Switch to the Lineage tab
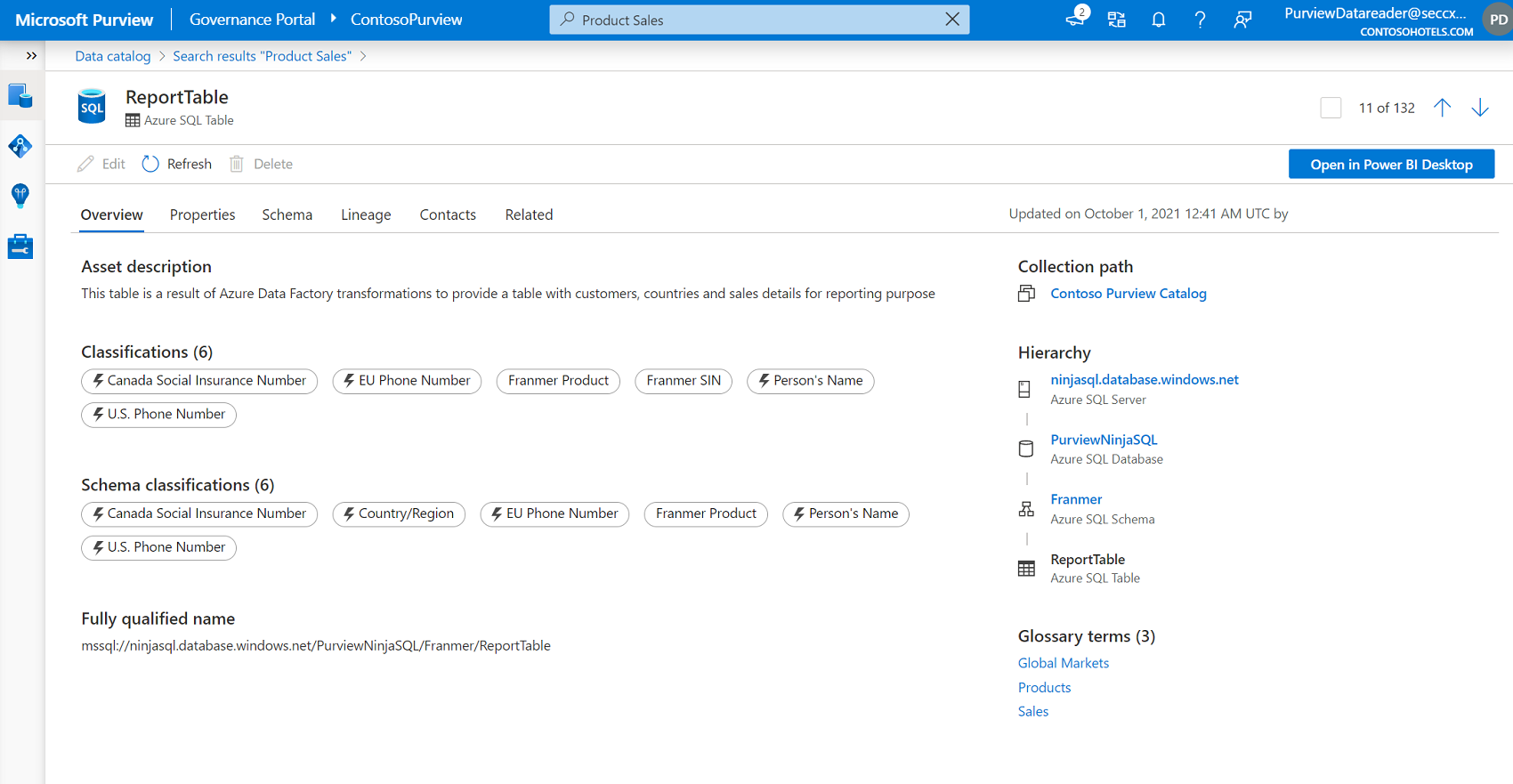Viewport: 1513px width, 784px height. click(x=366, y=214)
